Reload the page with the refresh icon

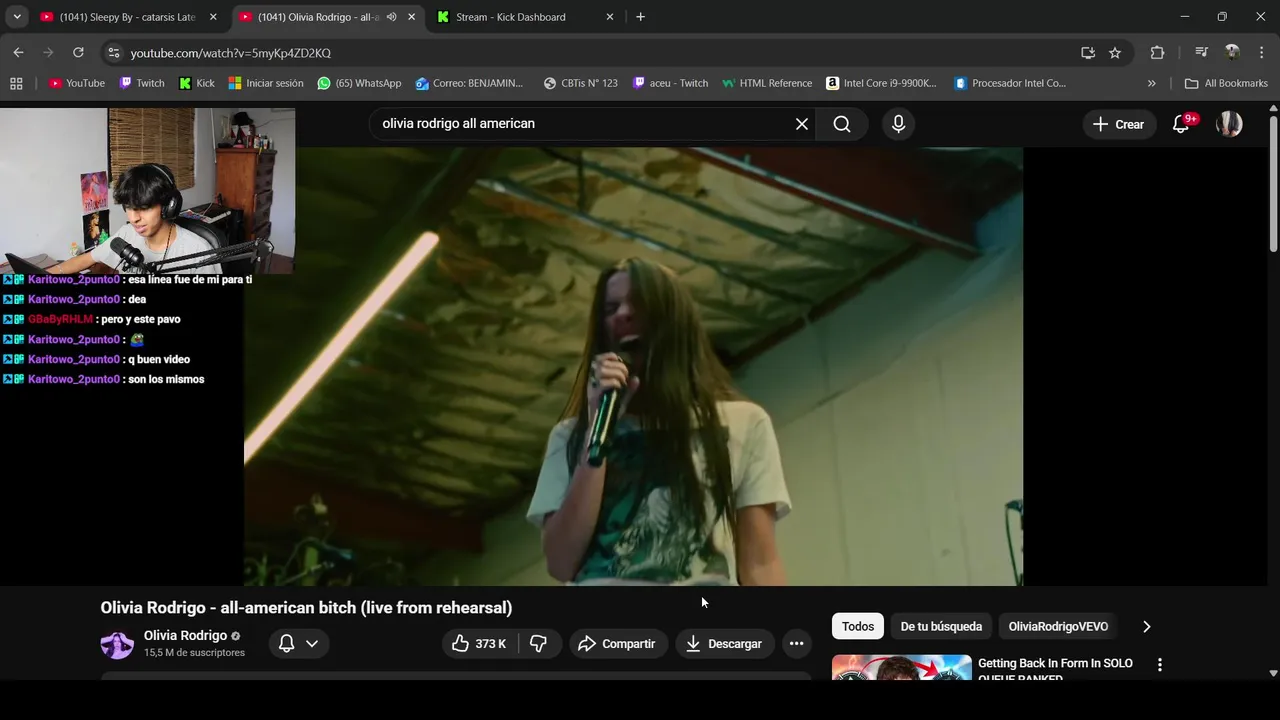coord(78,53)
